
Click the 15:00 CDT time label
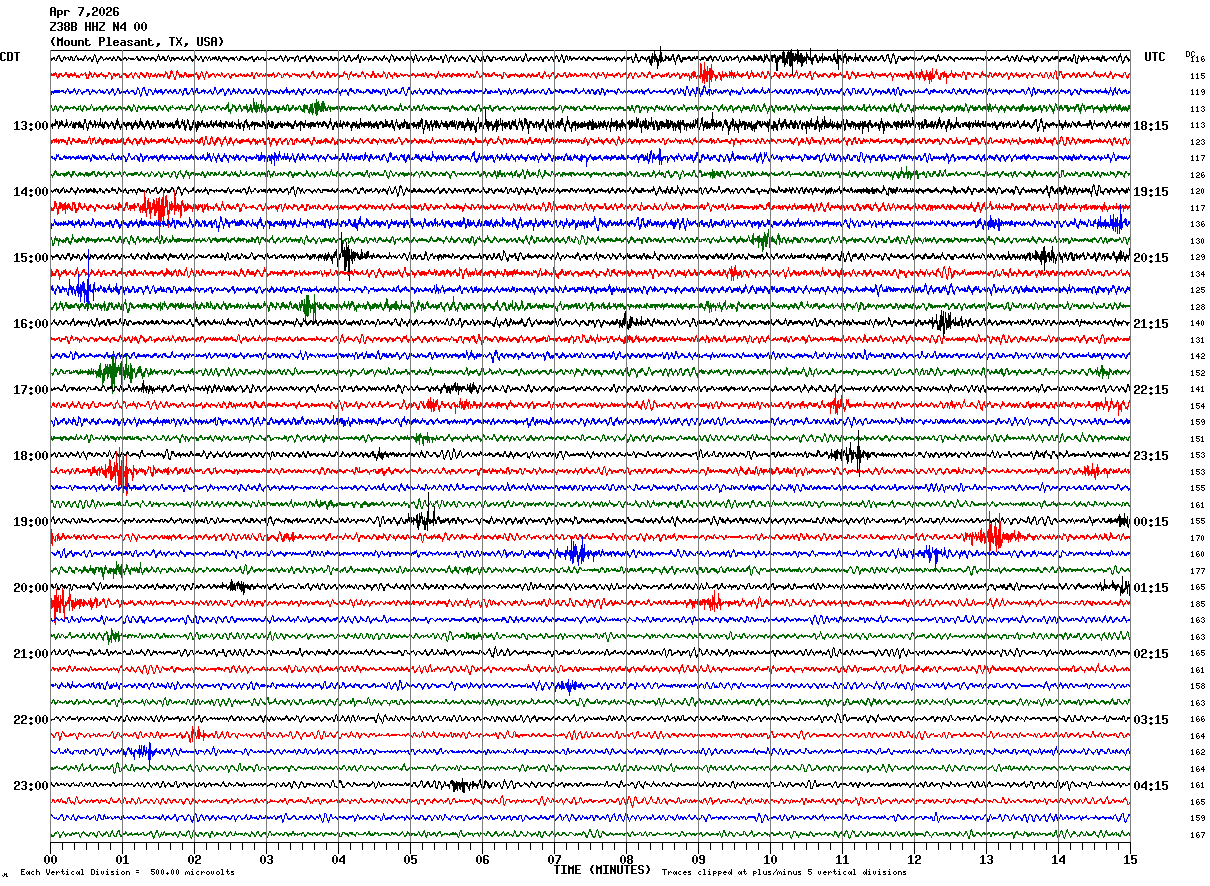pos(30,258)
